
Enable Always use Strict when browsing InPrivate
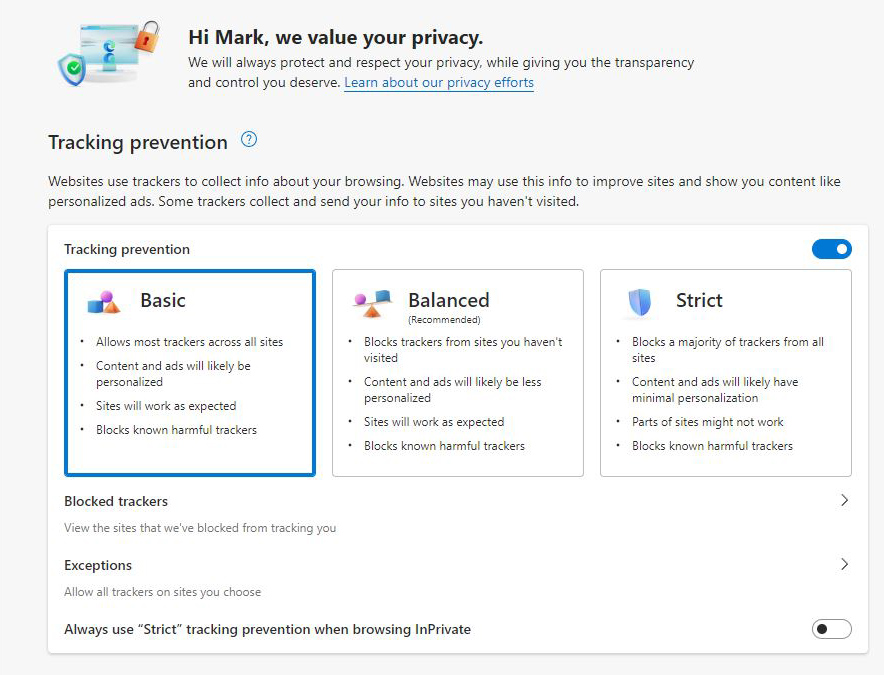pyautogui.click(x=832, y=629)
